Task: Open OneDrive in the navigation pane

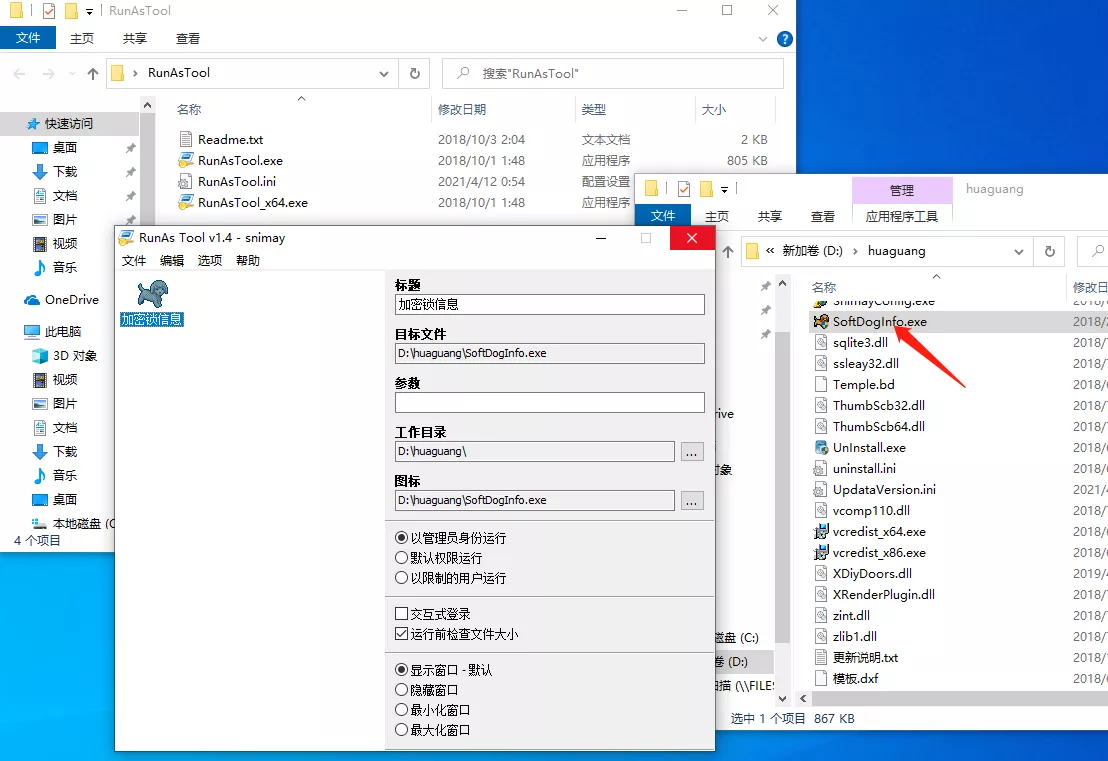Action: click(x=71, y=300)
